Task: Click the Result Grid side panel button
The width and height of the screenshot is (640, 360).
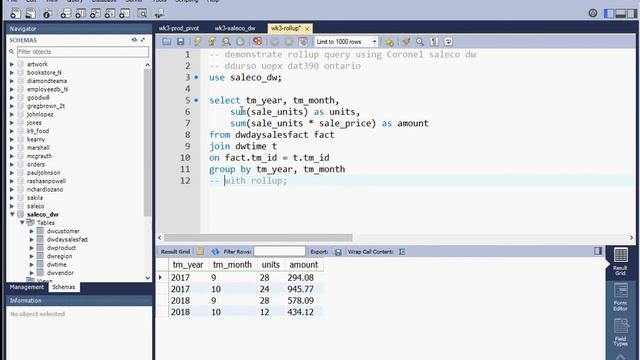Action: (620, 262)
